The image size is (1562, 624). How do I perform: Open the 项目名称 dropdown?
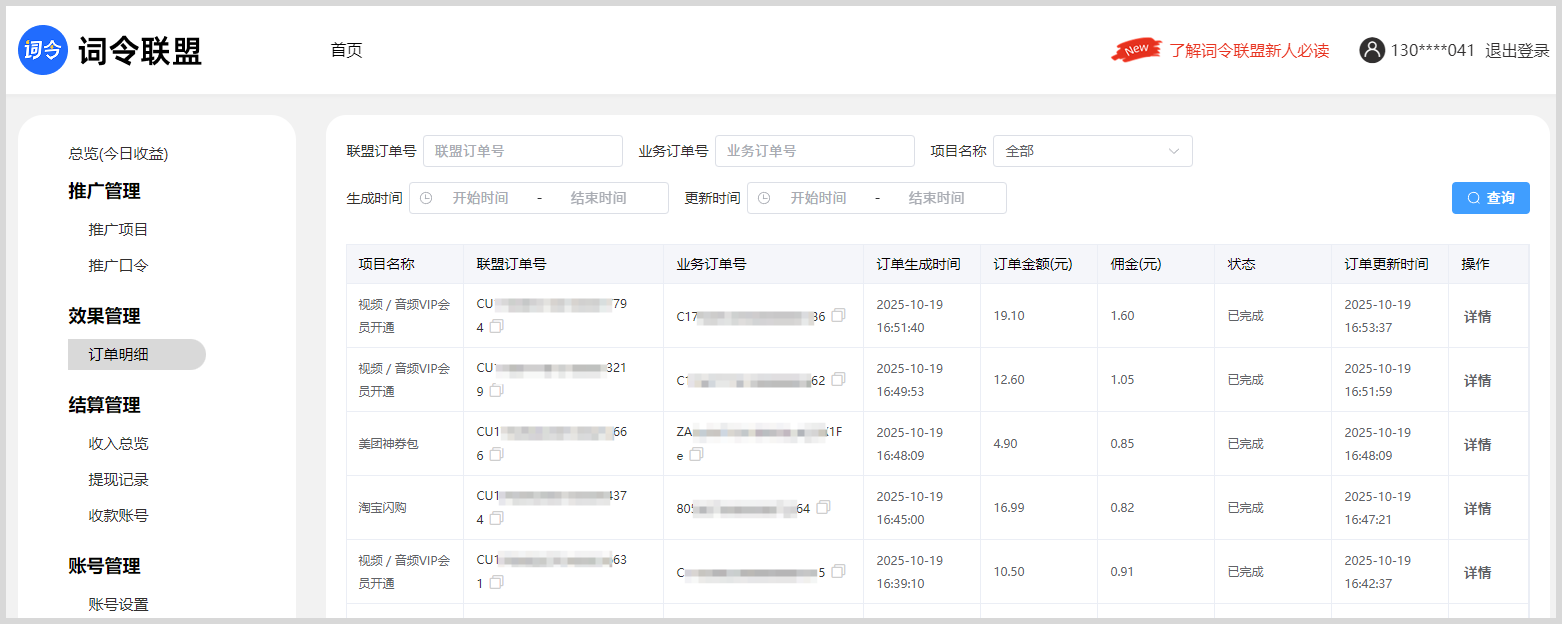point(1092,151)
